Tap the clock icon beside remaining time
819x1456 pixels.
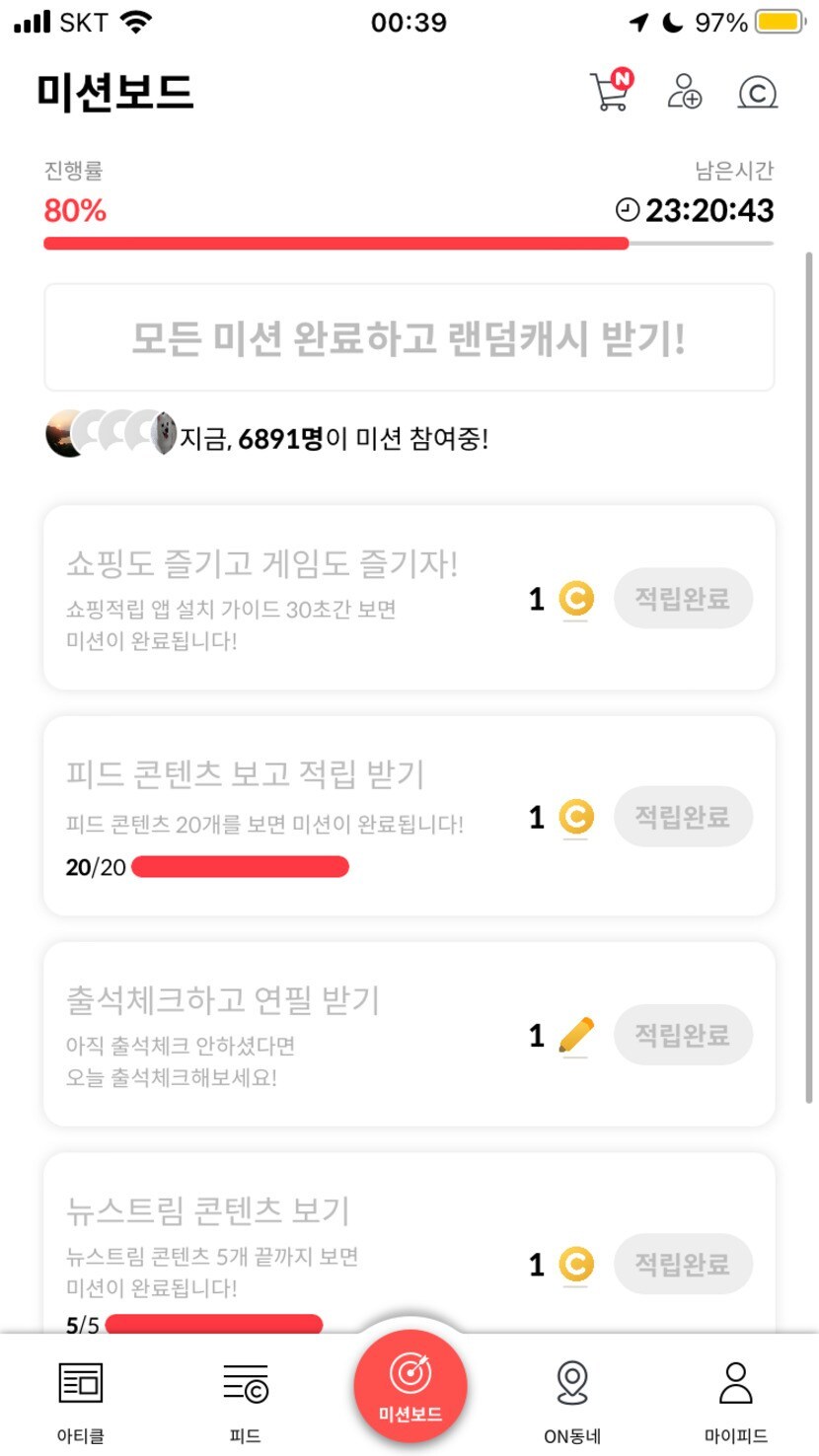[628, 209]
